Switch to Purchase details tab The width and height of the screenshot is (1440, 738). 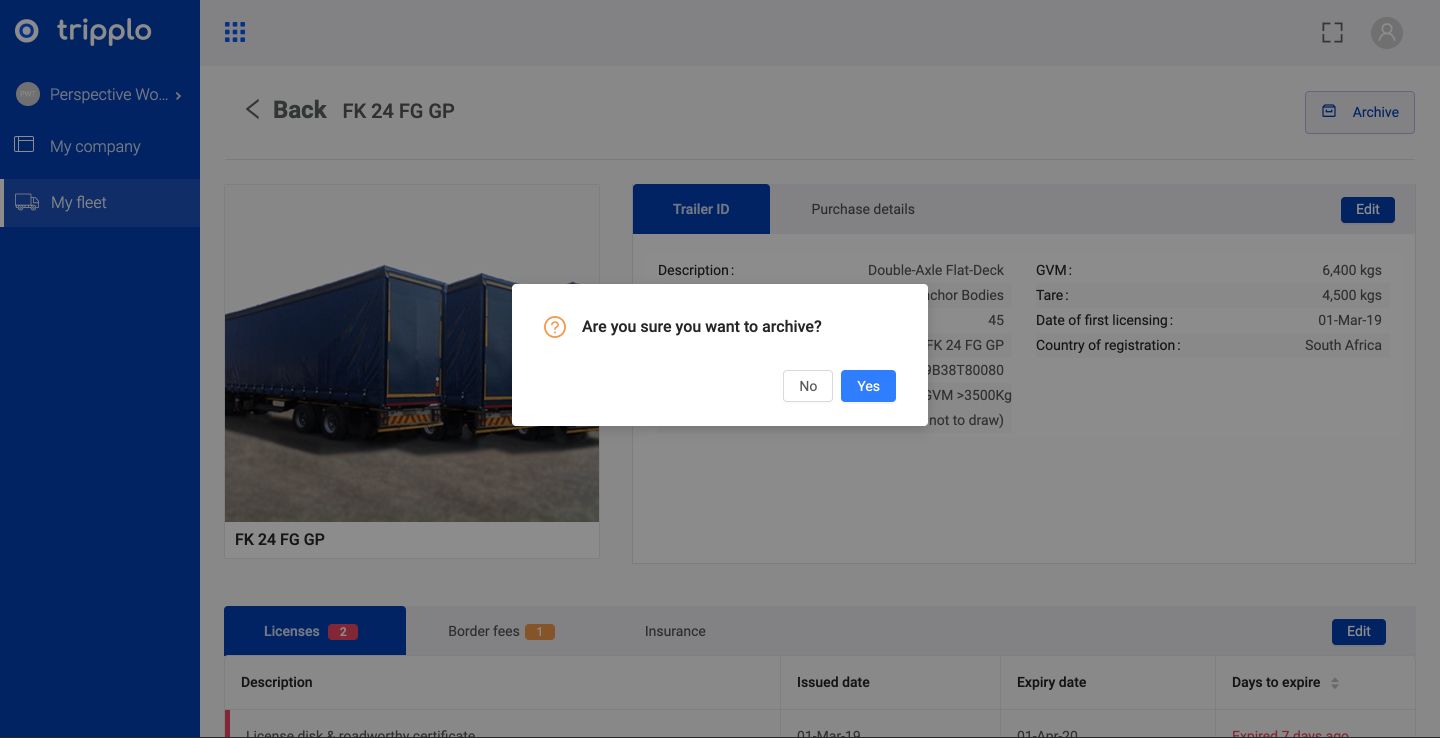pos(862,209)
